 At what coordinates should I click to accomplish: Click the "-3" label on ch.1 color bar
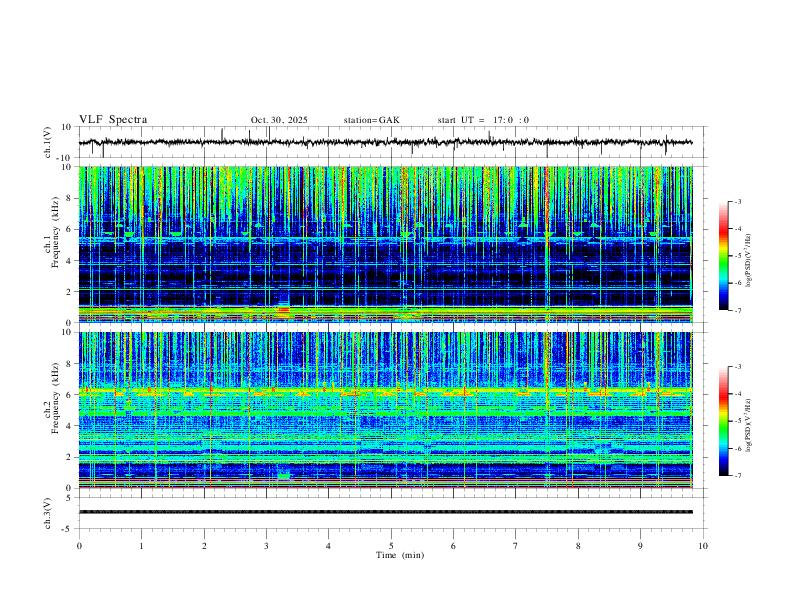coord(737,202)
